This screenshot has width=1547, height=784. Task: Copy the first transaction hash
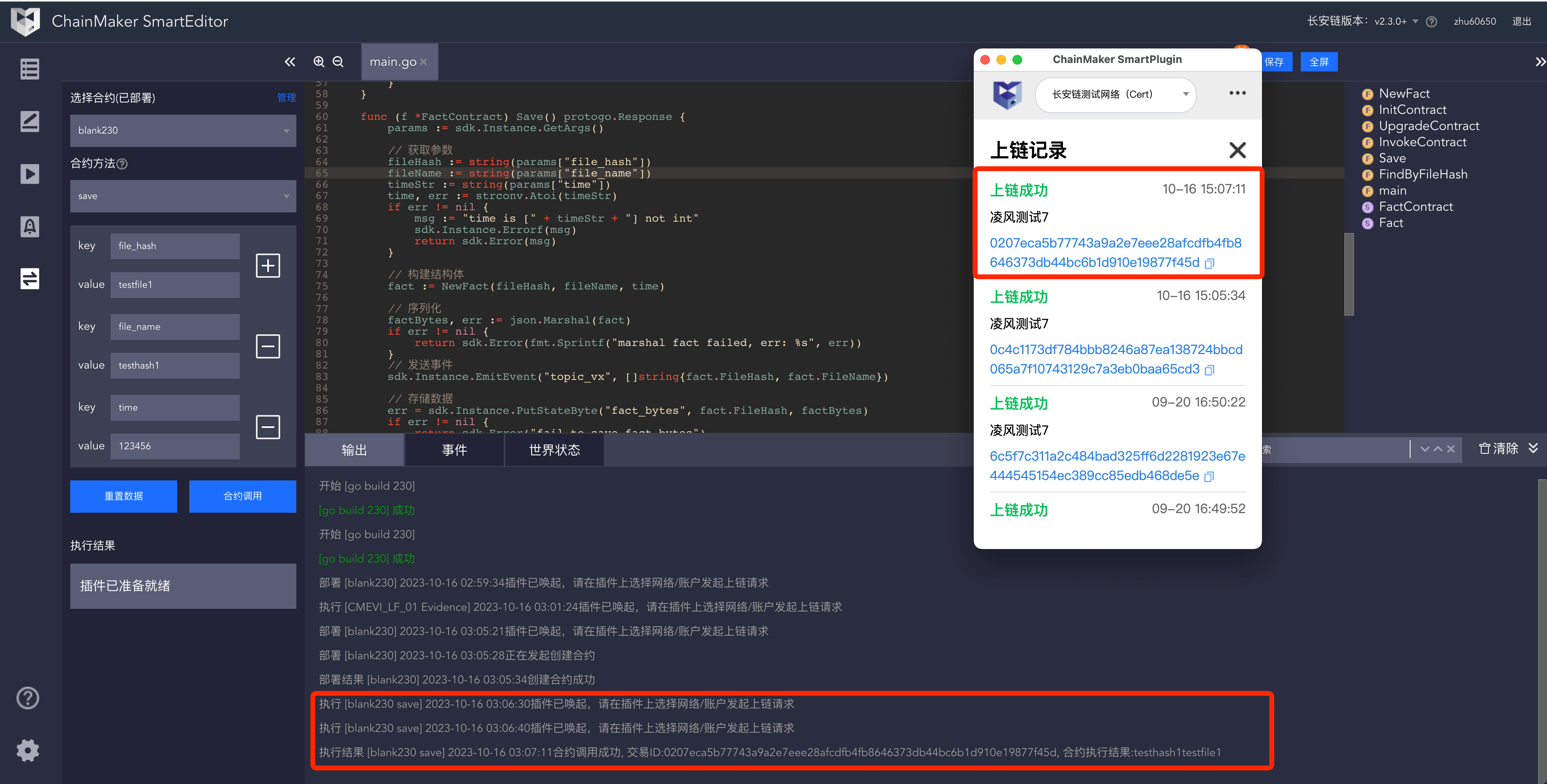click(x=1210, y=264)
